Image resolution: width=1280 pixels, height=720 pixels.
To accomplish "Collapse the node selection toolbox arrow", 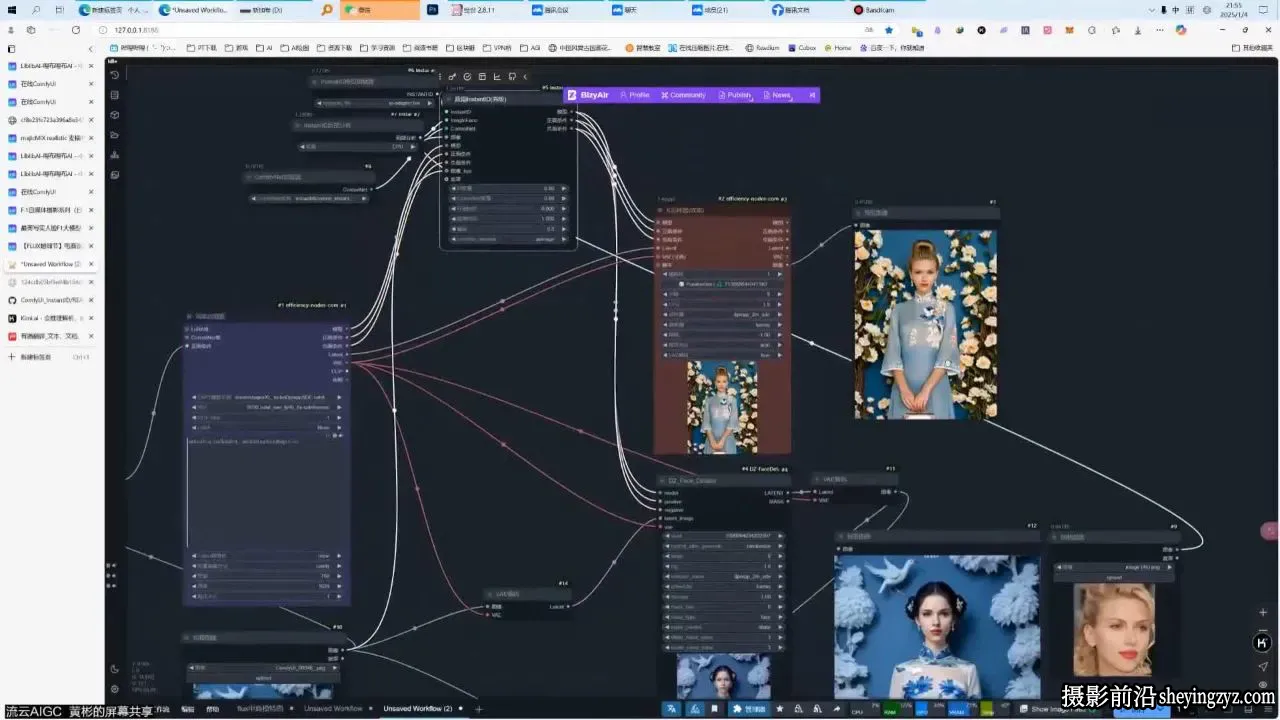I will 525,77.
